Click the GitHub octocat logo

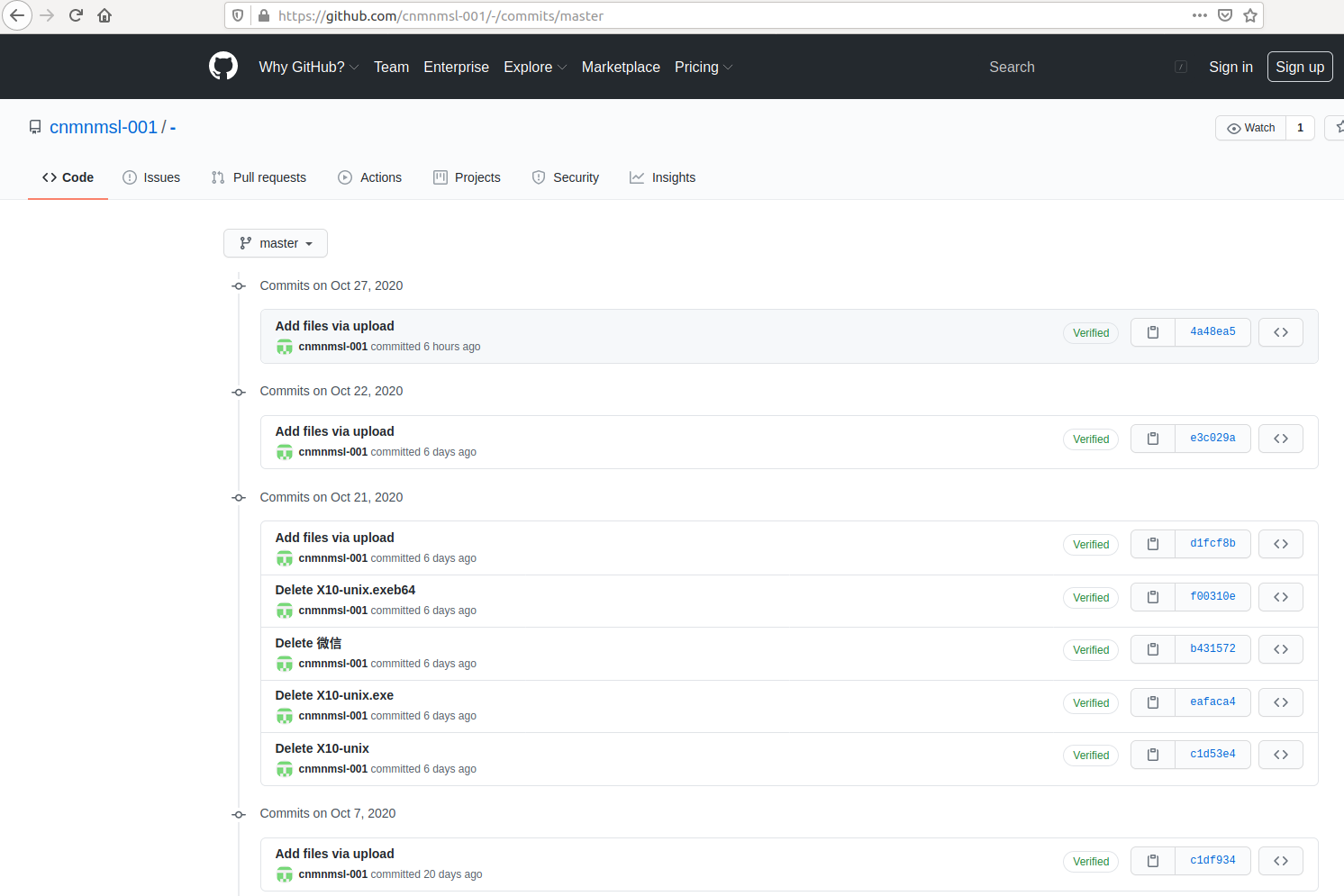(222, 66)
